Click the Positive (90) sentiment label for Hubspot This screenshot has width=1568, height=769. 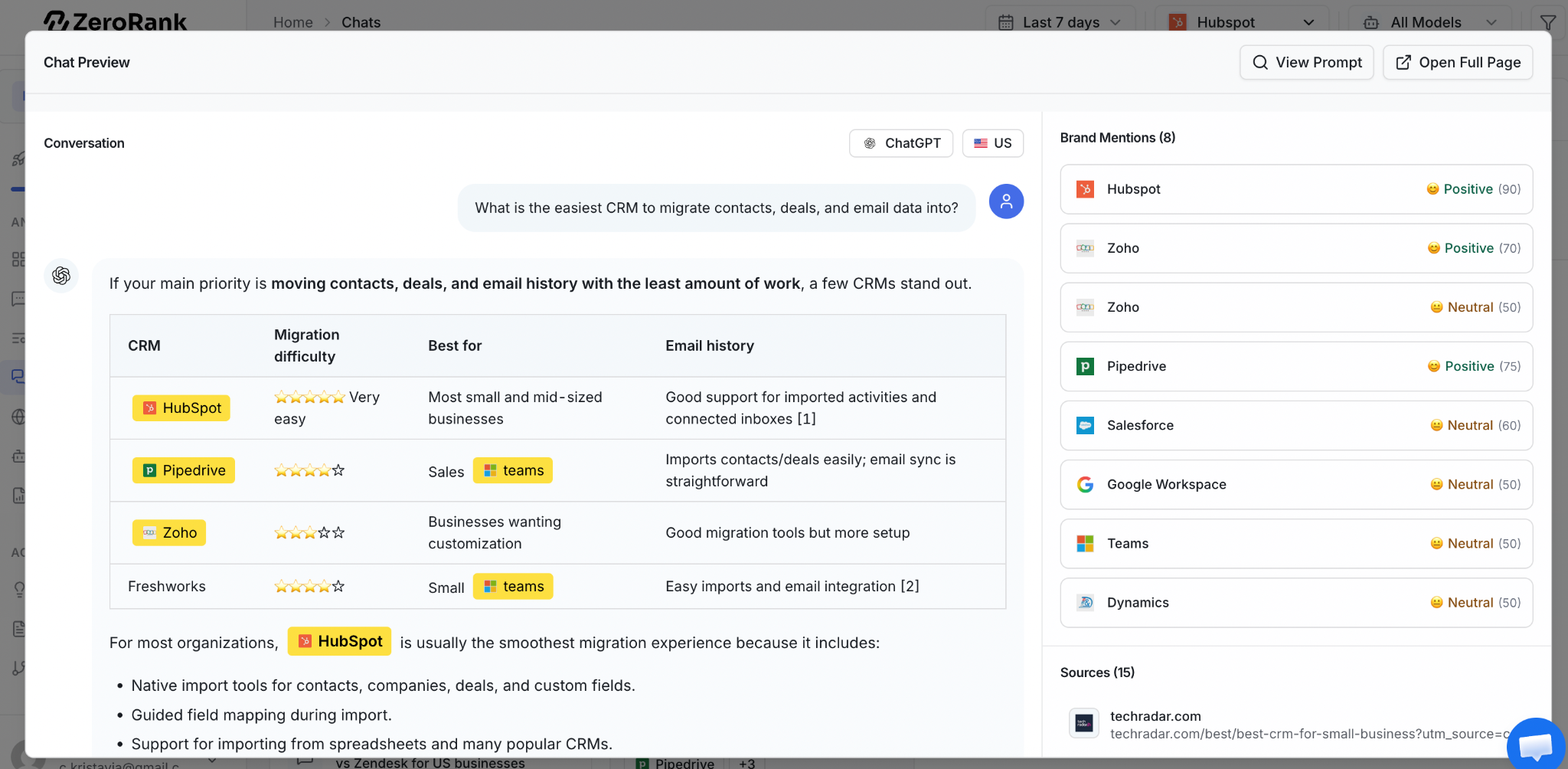pyautogui.click(x=1473, y=189)
